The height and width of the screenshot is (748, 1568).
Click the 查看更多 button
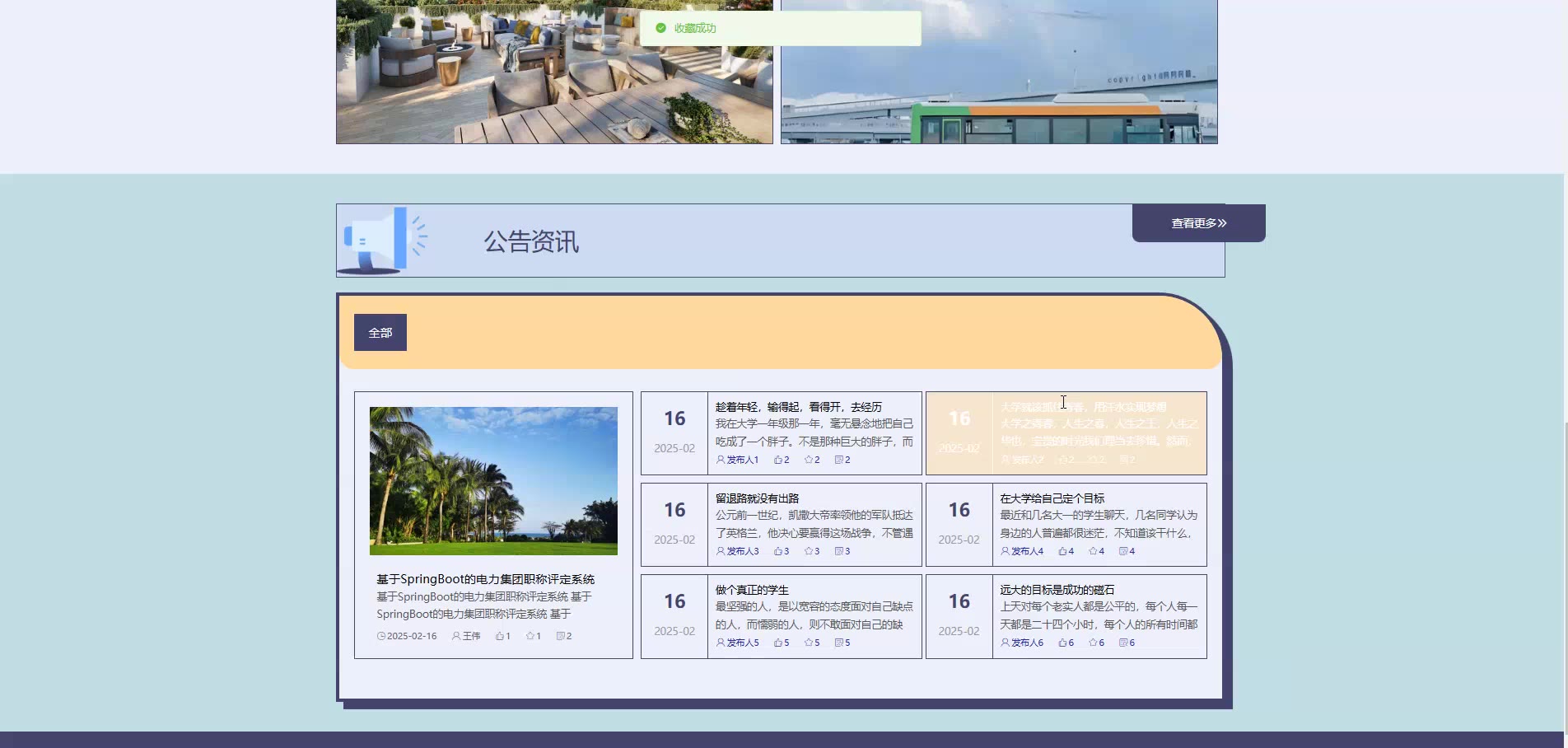pyautogui.click(x=1198, y=223)
